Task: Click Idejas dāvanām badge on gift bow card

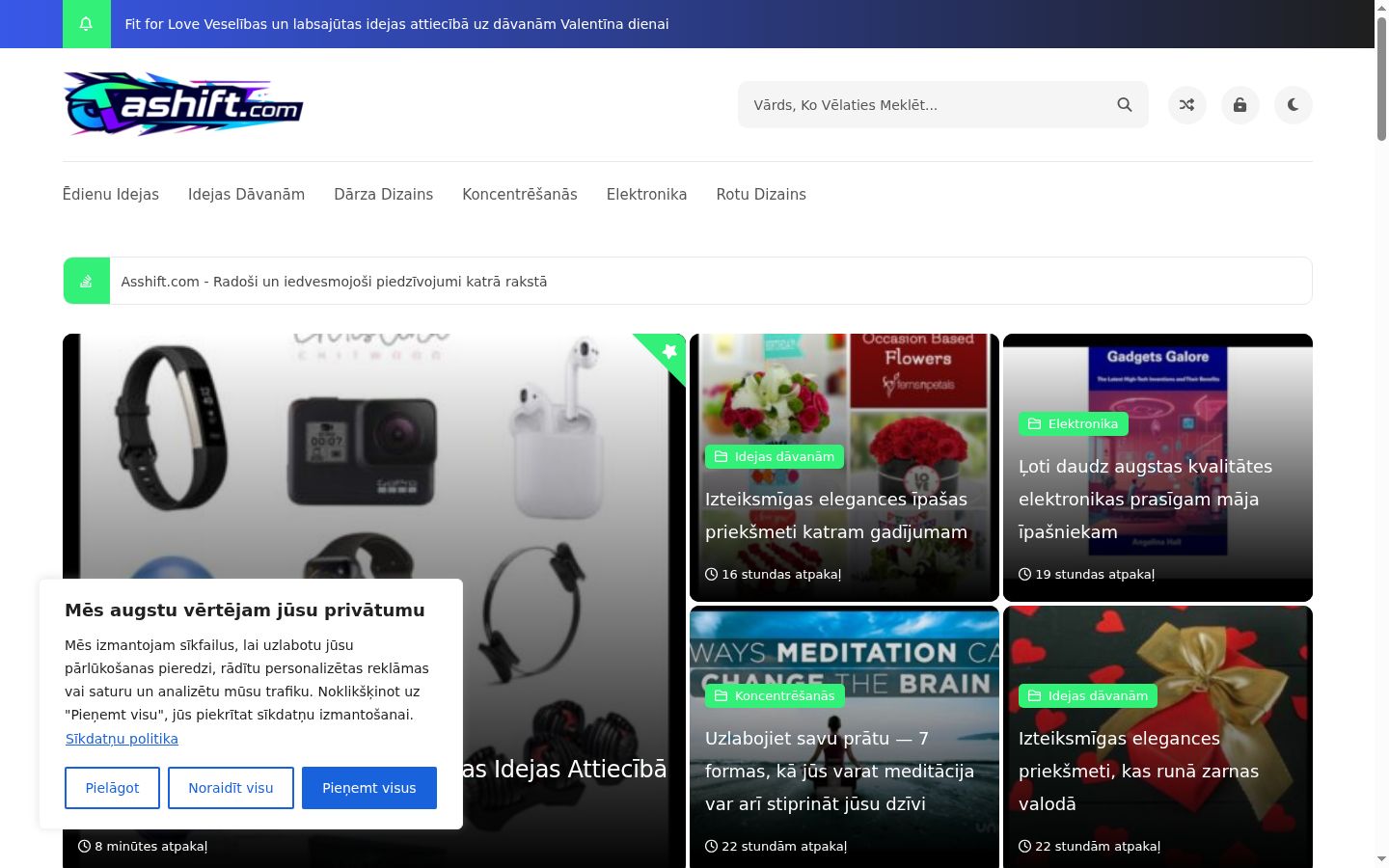Action: point(1088,695)
